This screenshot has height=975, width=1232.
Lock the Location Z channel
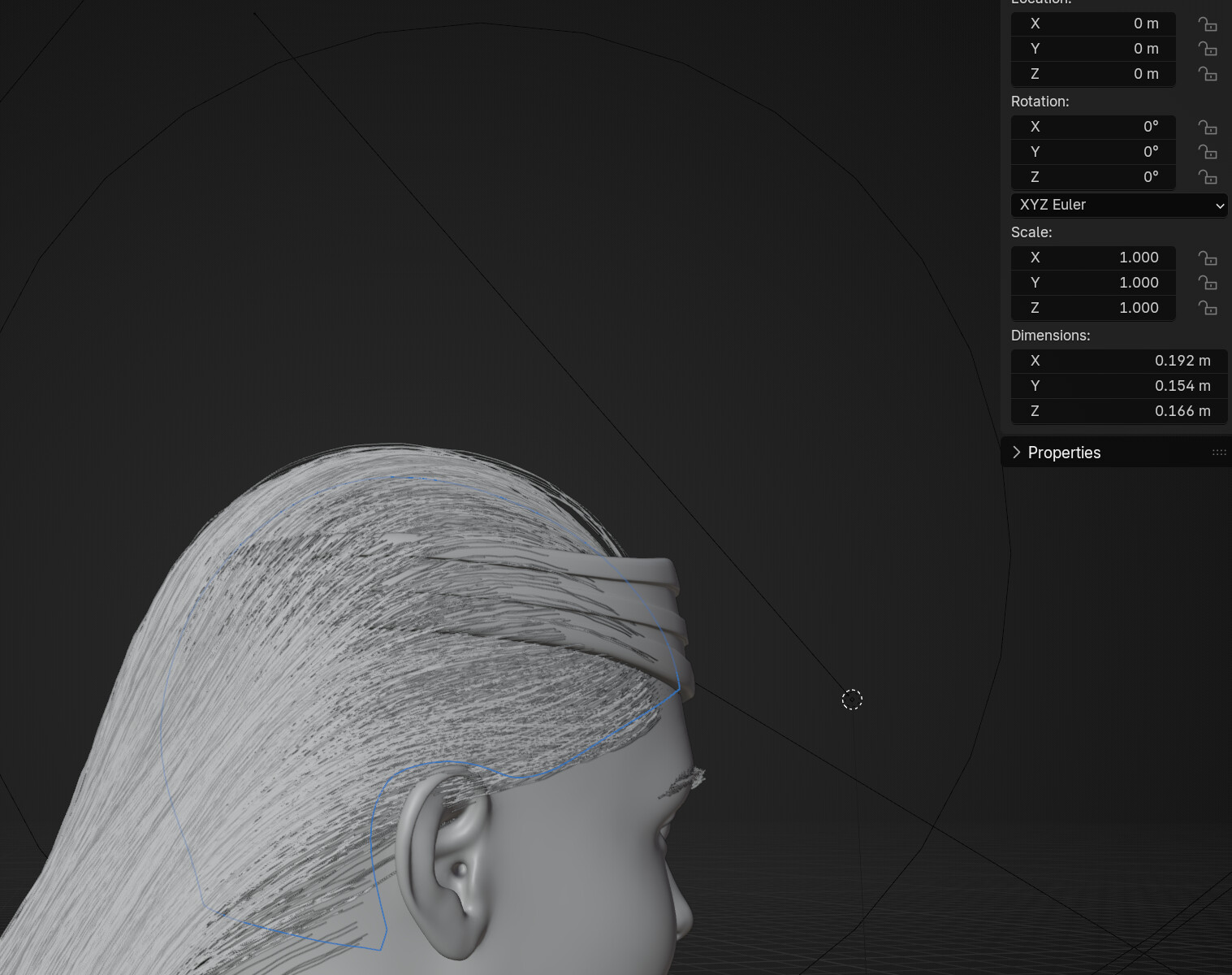[x=1208, y=75]
